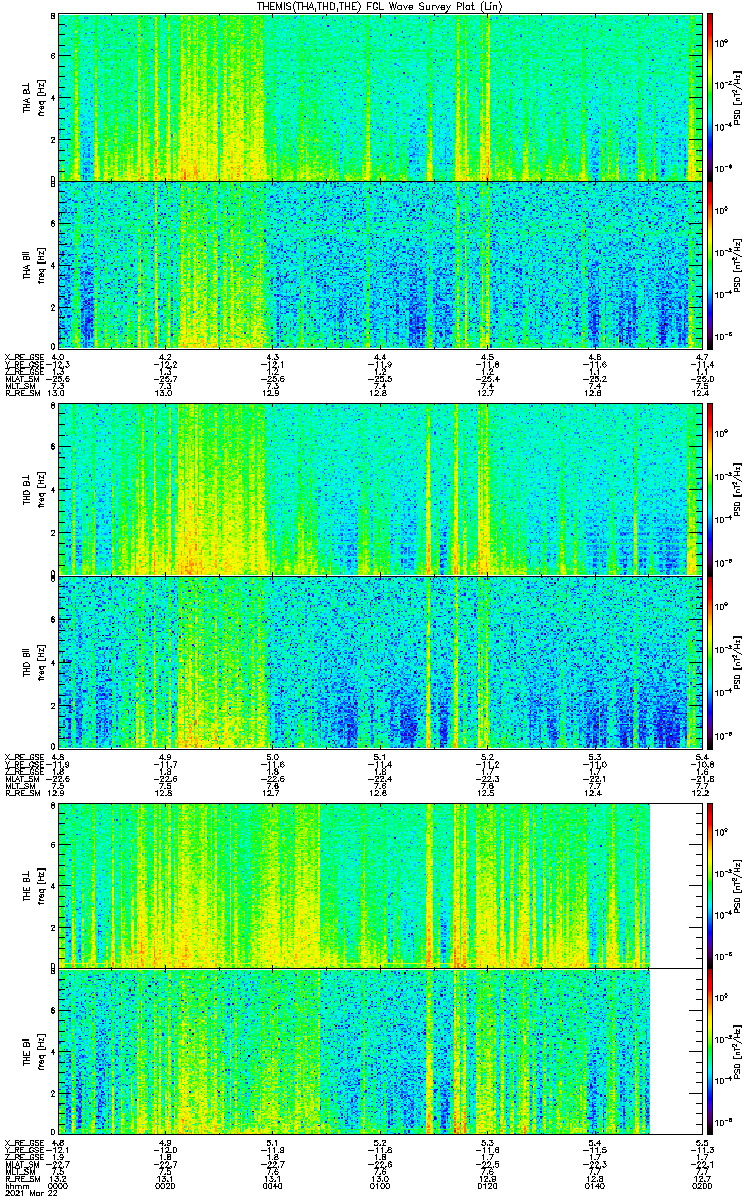
Task: Click the THD B-perpendicular spectrogram panel
Action: coord(379,489)
